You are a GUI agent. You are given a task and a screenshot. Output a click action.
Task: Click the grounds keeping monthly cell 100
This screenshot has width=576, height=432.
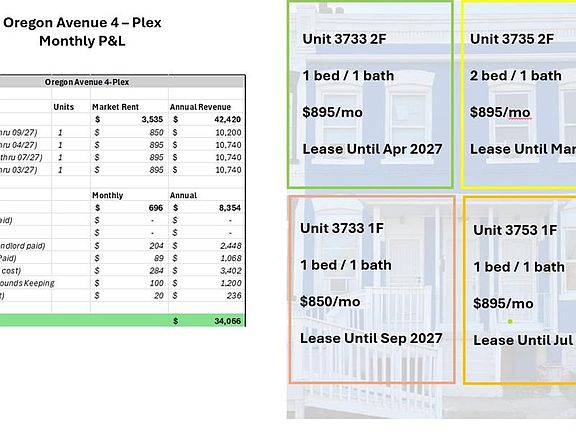tap(157, 283)
